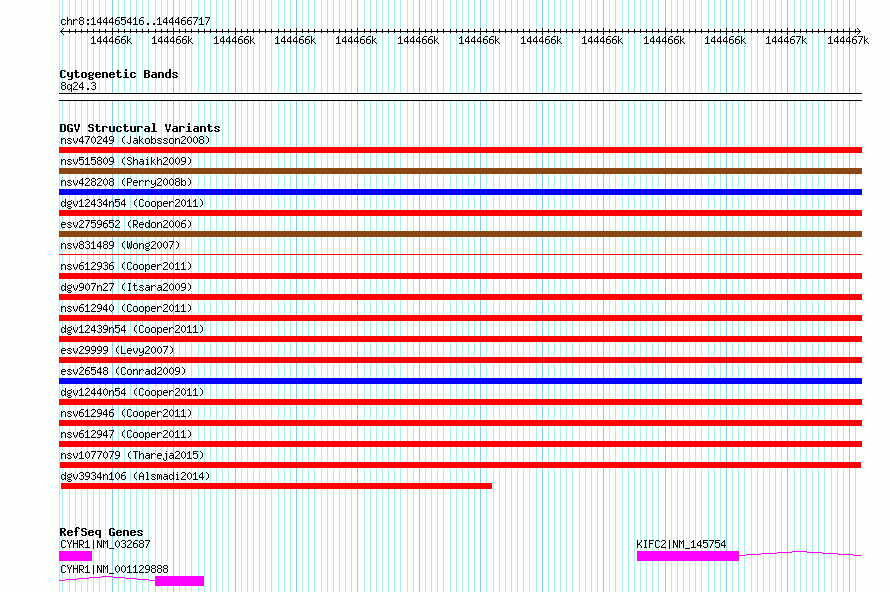Click the chr8:144465416..144466717 coordinates text
Screen dimensions: 890x592
click(x=135, y=22)
